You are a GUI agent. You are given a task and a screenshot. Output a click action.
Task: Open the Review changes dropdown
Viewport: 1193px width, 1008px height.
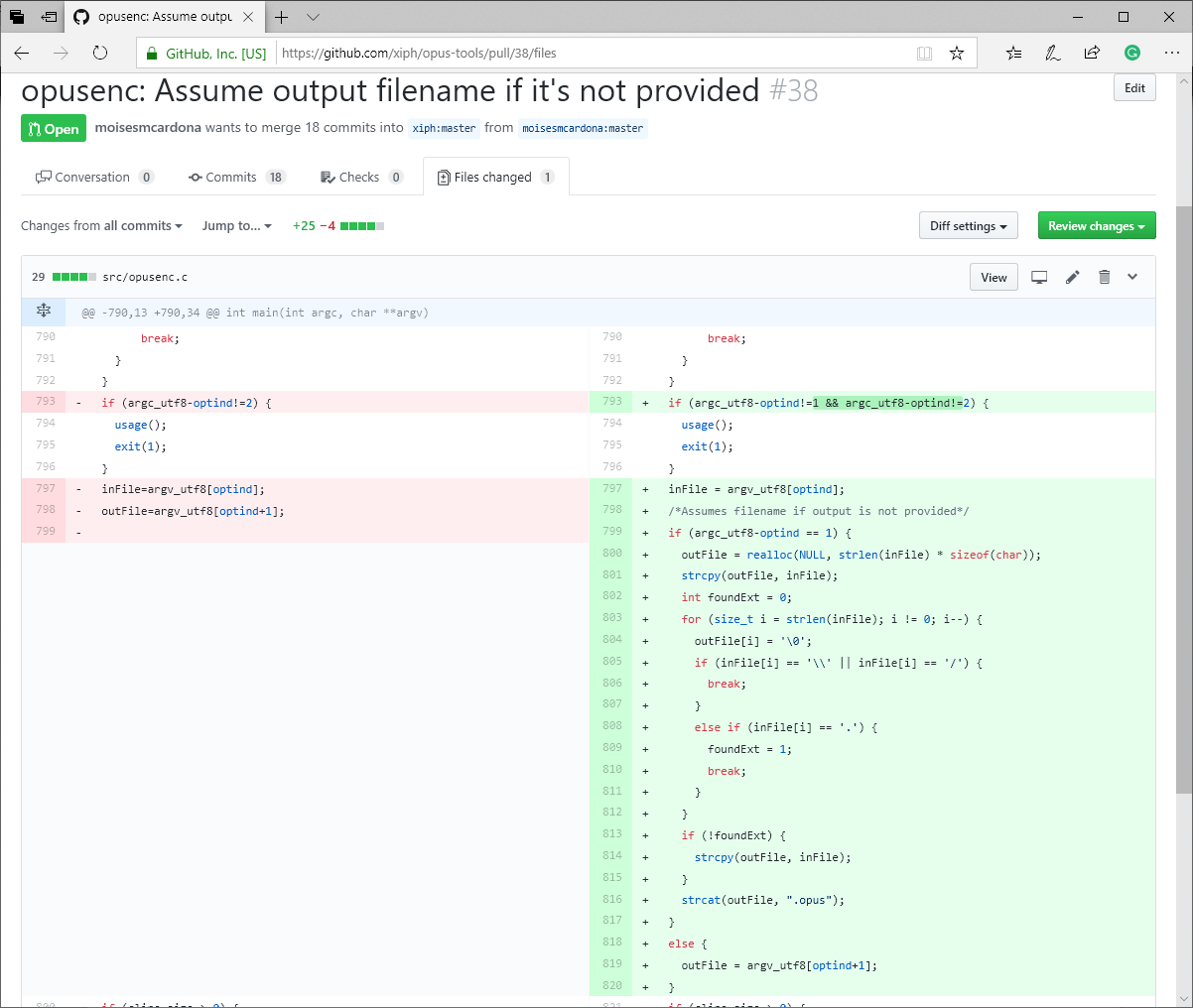click(1097, 226)
